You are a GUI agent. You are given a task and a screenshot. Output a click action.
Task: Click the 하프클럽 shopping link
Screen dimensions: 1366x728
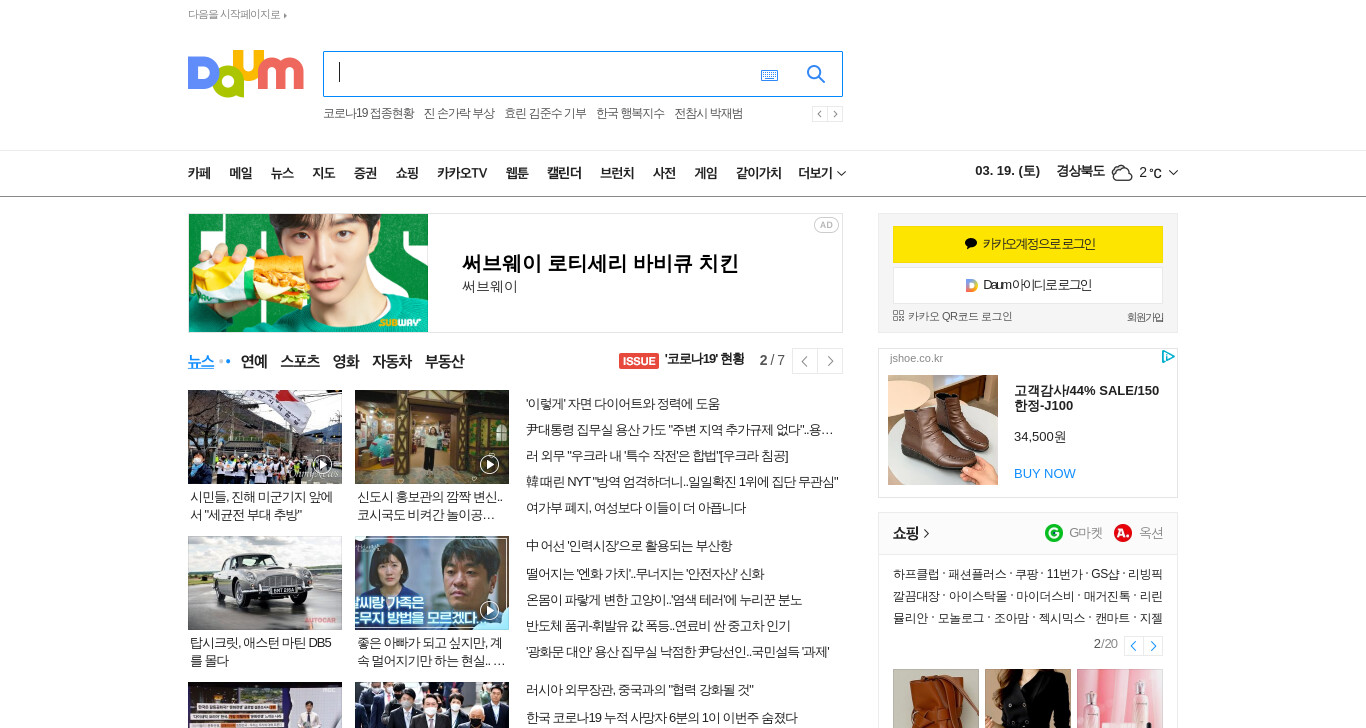916,574
